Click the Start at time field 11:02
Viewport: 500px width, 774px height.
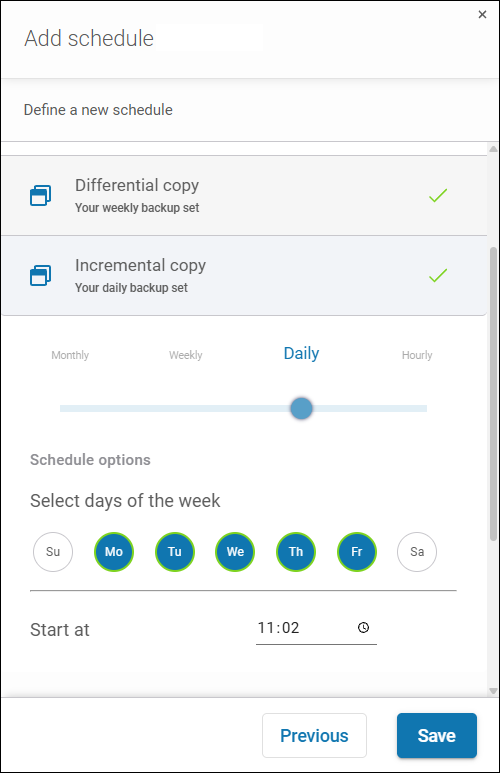(316, 628)
